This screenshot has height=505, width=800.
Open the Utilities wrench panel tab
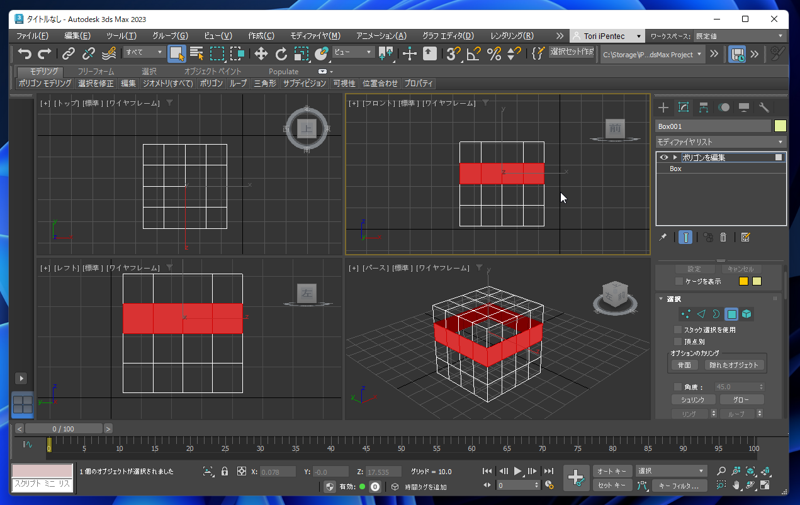(764, 107)
